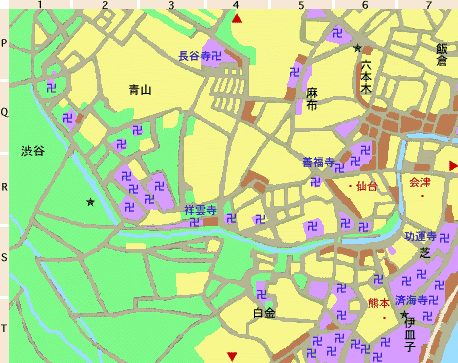Image resolution: width=458 pixels, height=363 pixels.
Task: Click the red up arrow at map top
Action: point(237,18)
